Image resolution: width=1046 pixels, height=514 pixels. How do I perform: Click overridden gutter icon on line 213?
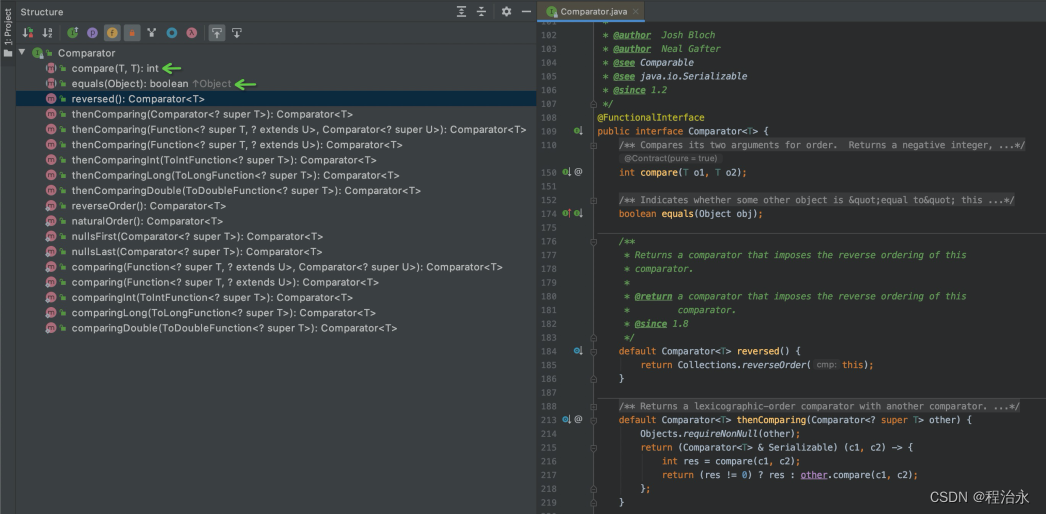[566, 419]
